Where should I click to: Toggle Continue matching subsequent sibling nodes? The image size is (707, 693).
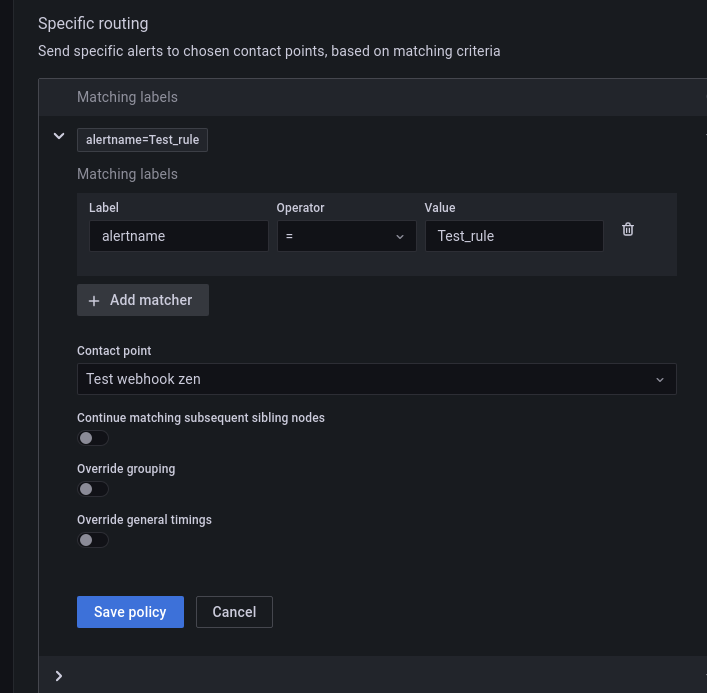coord(93,438)
